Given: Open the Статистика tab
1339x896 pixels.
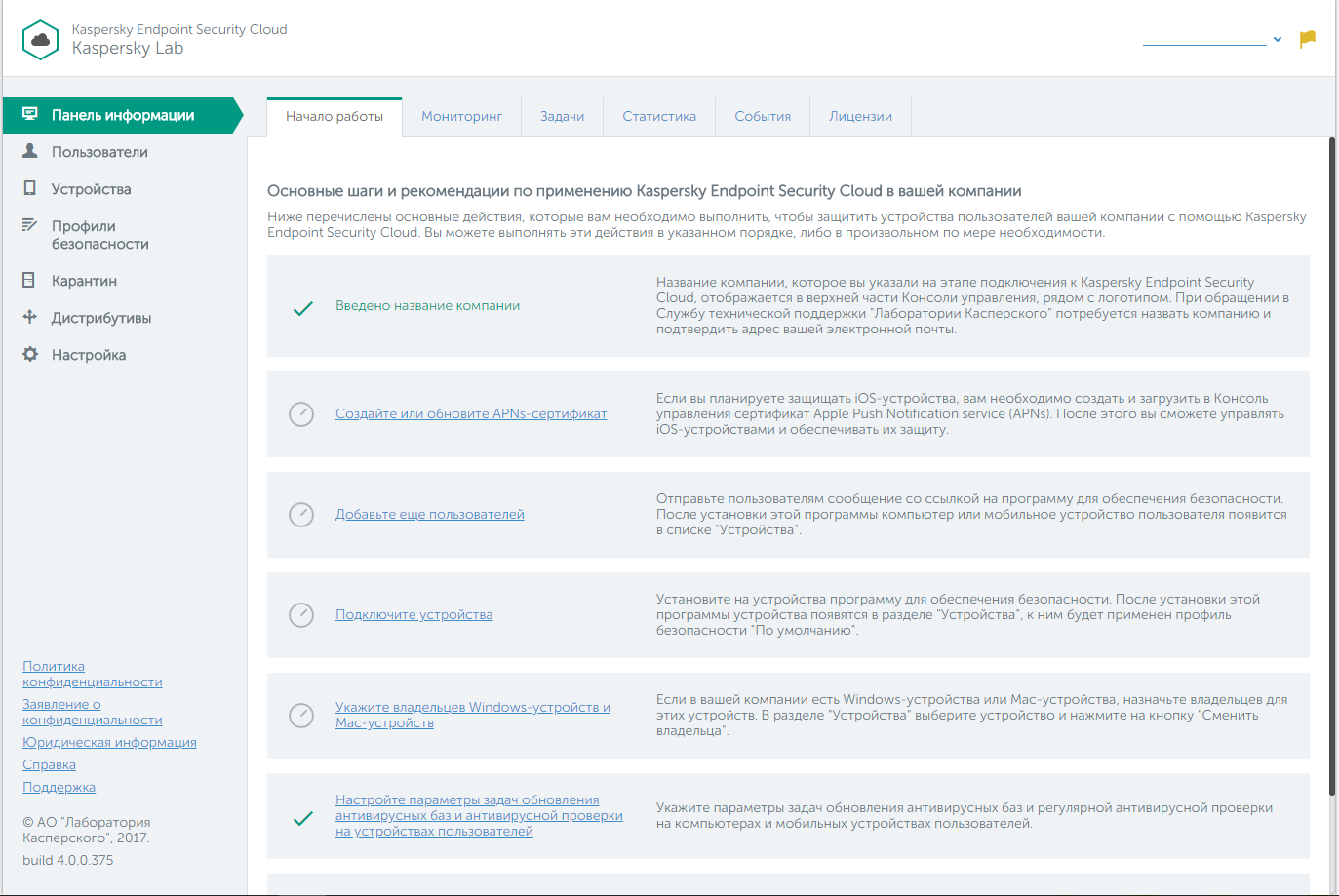Looking at the screenshot, I should click(x=659, y=117).
